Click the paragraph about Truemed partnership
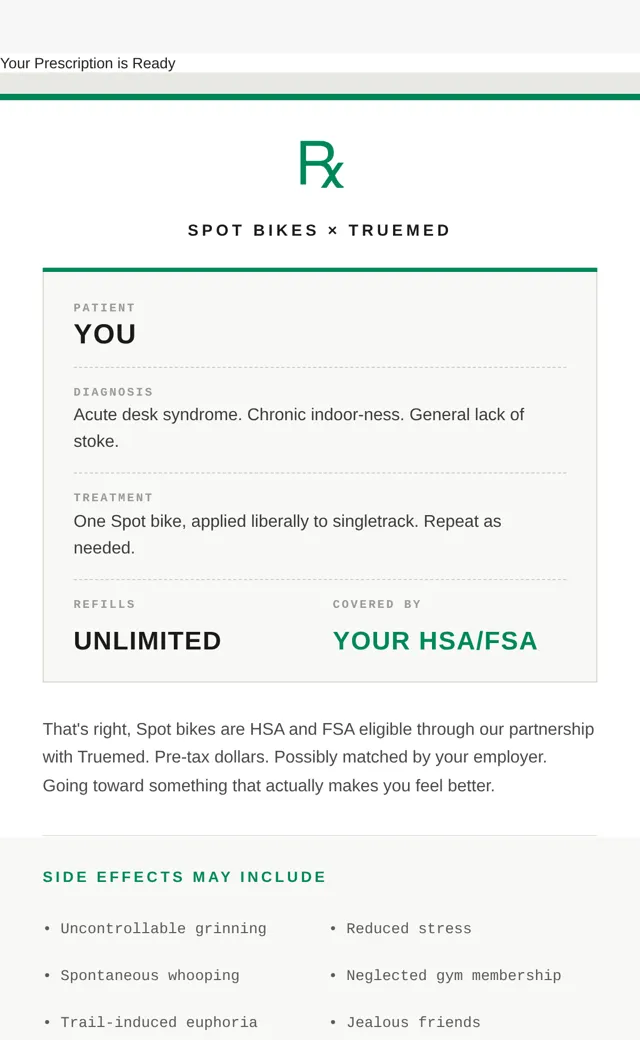This screenshot has width=640, height=1040. click(x=318, y=757)
